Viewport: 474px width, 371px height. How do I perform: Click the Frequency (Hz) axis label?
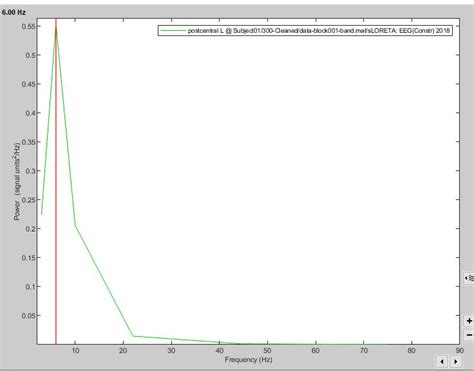[x=248, y=360]
